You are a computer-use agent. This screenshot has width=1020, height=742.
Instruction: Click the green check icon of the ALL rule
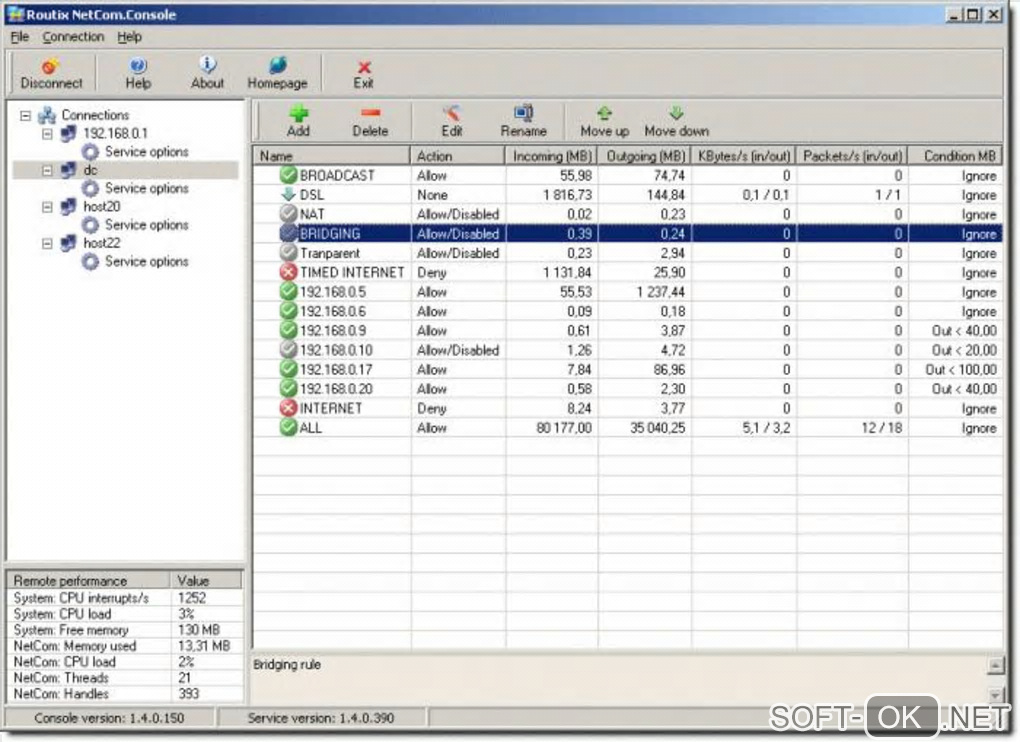coord(288,427)
